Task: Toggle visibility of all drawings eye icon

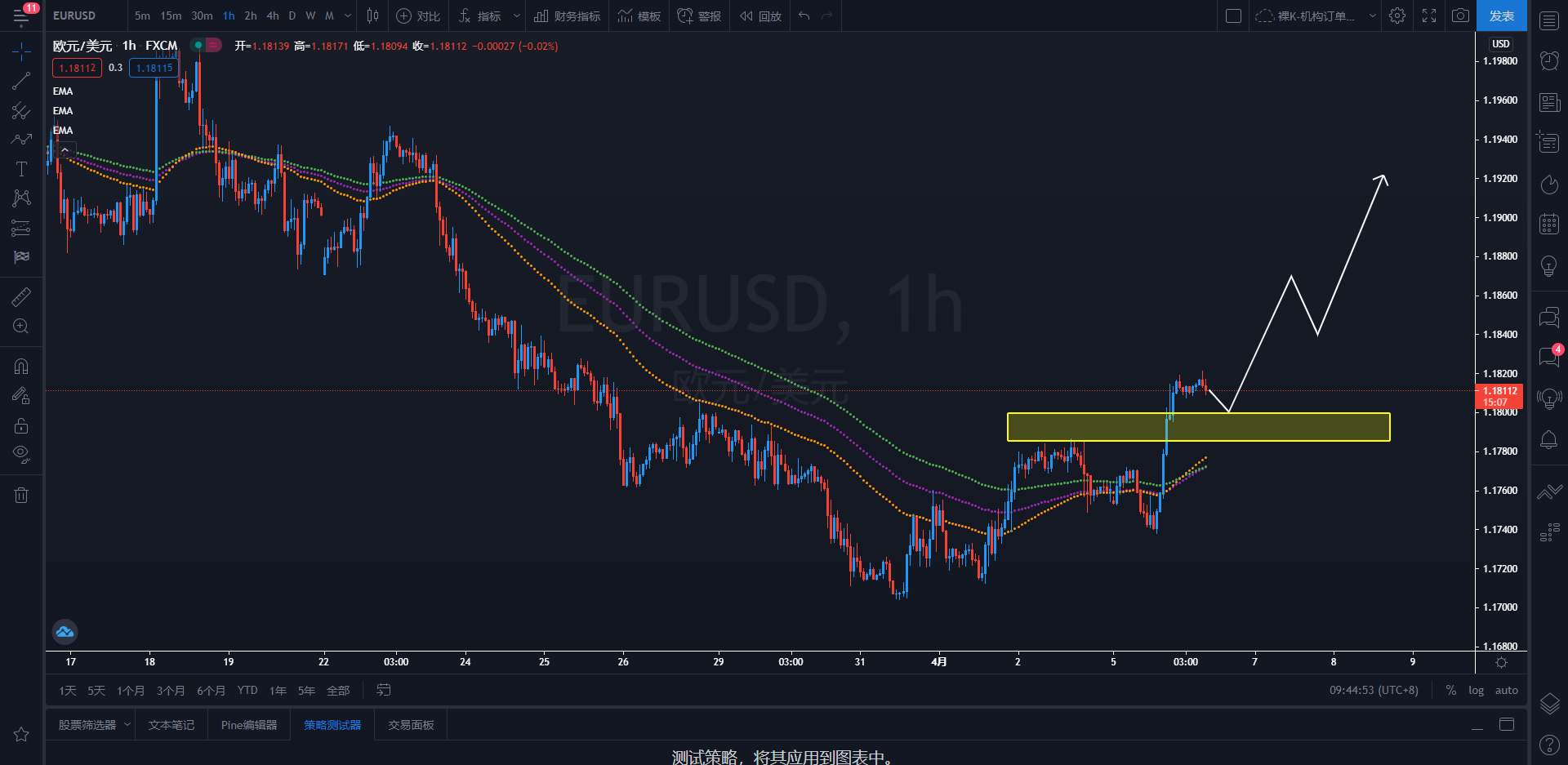Action: tap(21, 454)
